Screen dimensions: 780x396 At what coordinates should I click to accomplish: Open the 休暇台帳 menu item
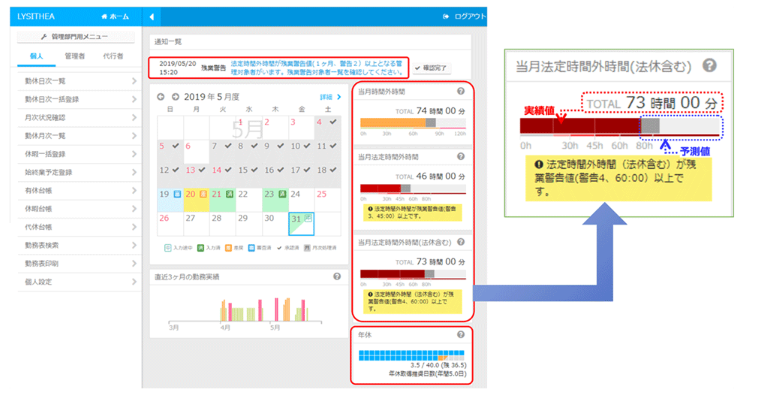(x=79, y=209)
